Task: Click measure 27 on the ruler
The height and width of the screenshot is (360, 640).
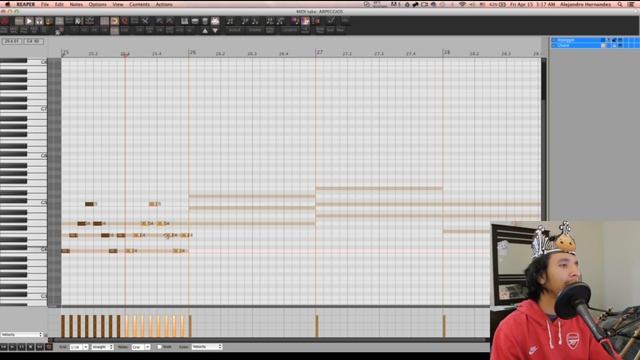Action: click(x=320, y=52)
